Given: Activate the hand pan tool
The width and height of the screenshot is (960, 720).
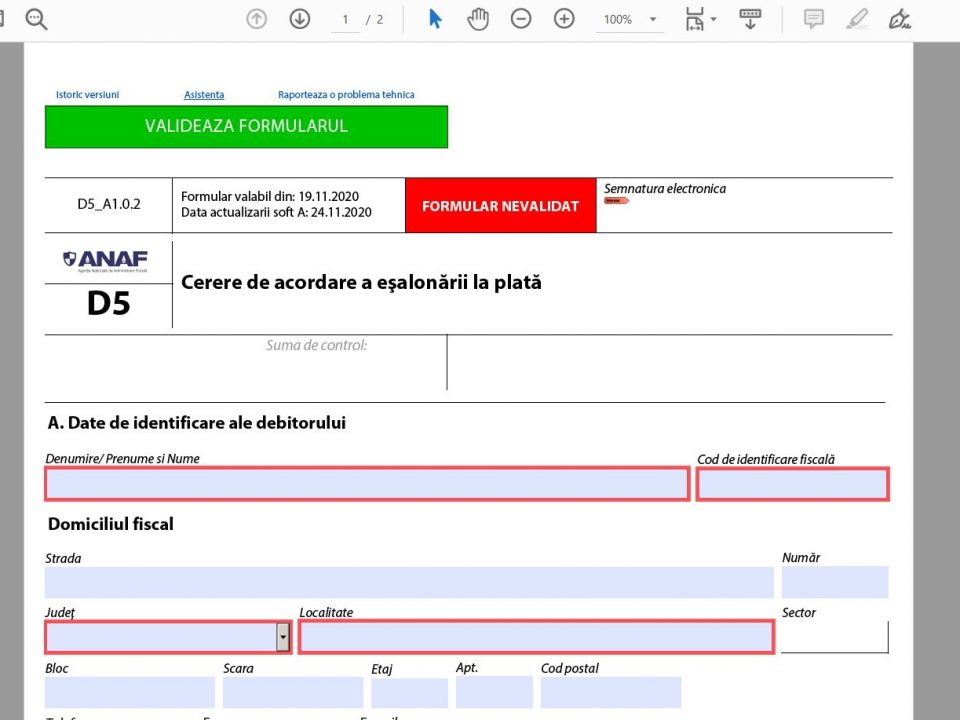Looking at the screenshot, I should (x=478, y=19).
